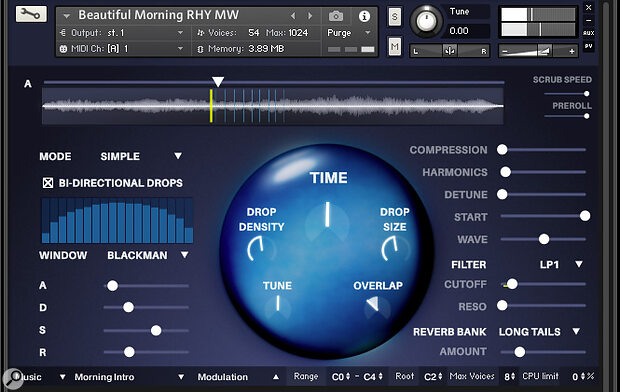This screenshot has width=620, height=392.
Task: Open the wrench instrument edit mode
Action: [x=31, y=14]
